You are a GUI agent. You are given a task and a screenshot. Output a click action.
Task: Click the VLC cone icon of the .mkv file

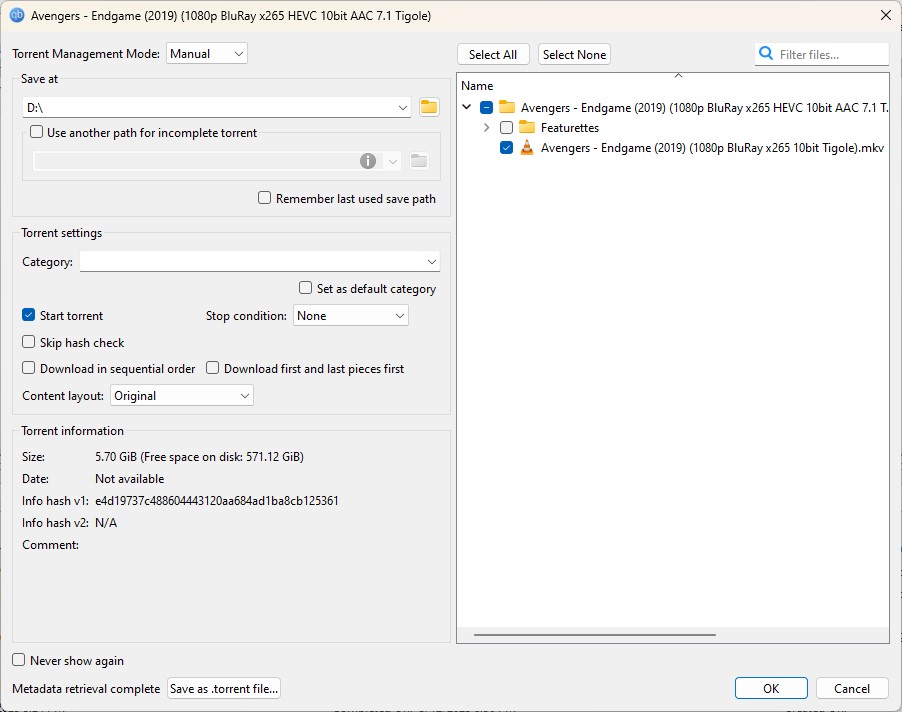[x=526, y=148]
